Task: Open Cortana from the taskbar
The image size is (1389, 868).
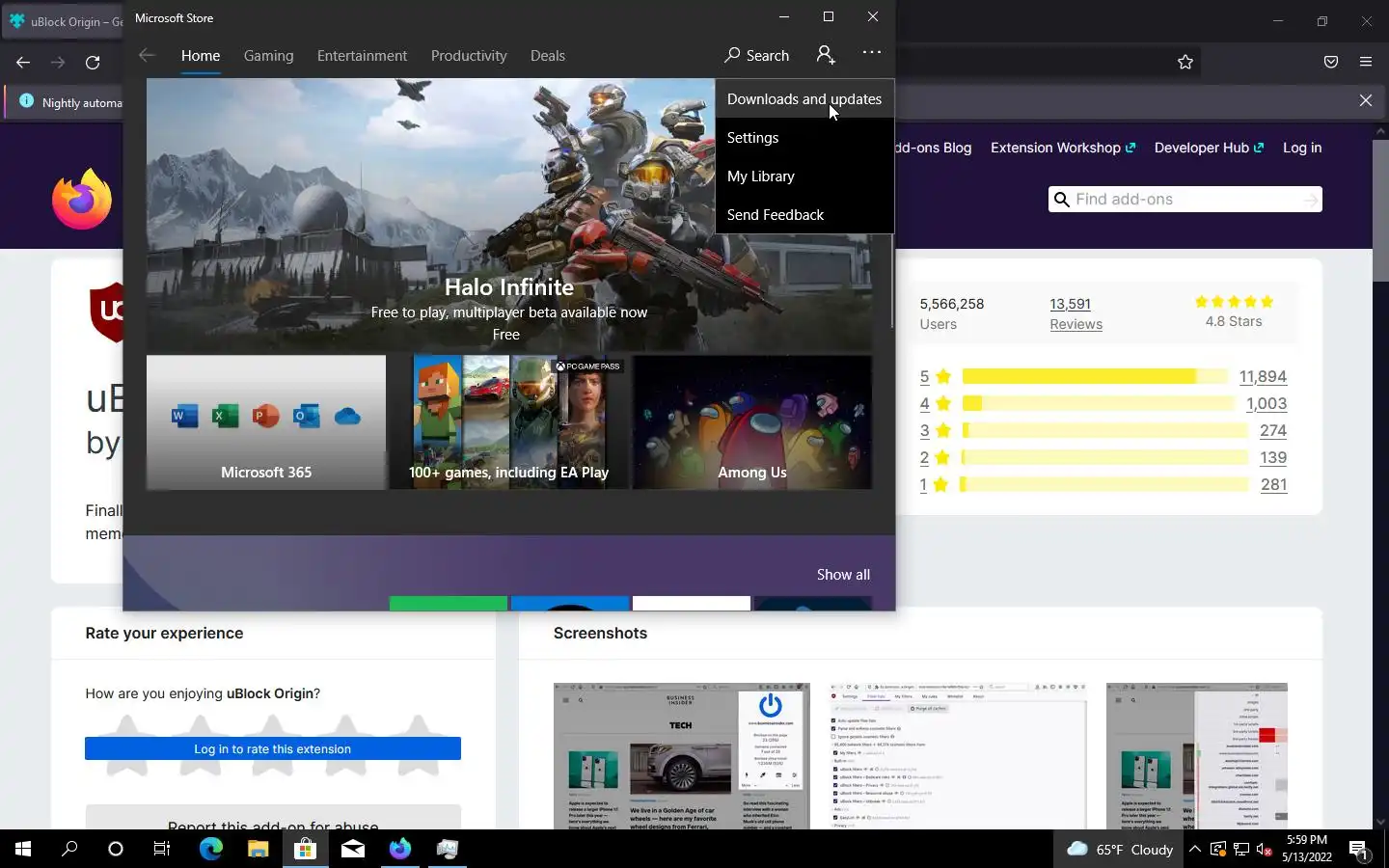Action: click(x=116, y=849)
